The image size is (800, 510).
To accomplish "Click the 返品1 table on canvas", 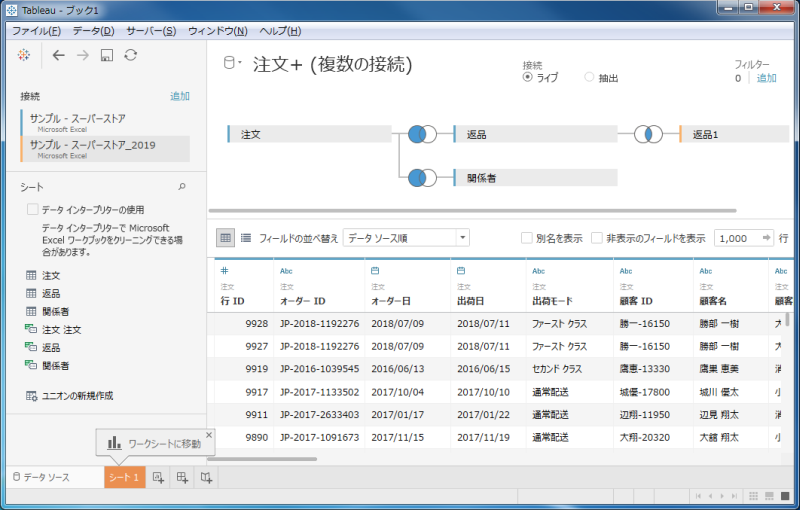I will [x=735, y=134].
